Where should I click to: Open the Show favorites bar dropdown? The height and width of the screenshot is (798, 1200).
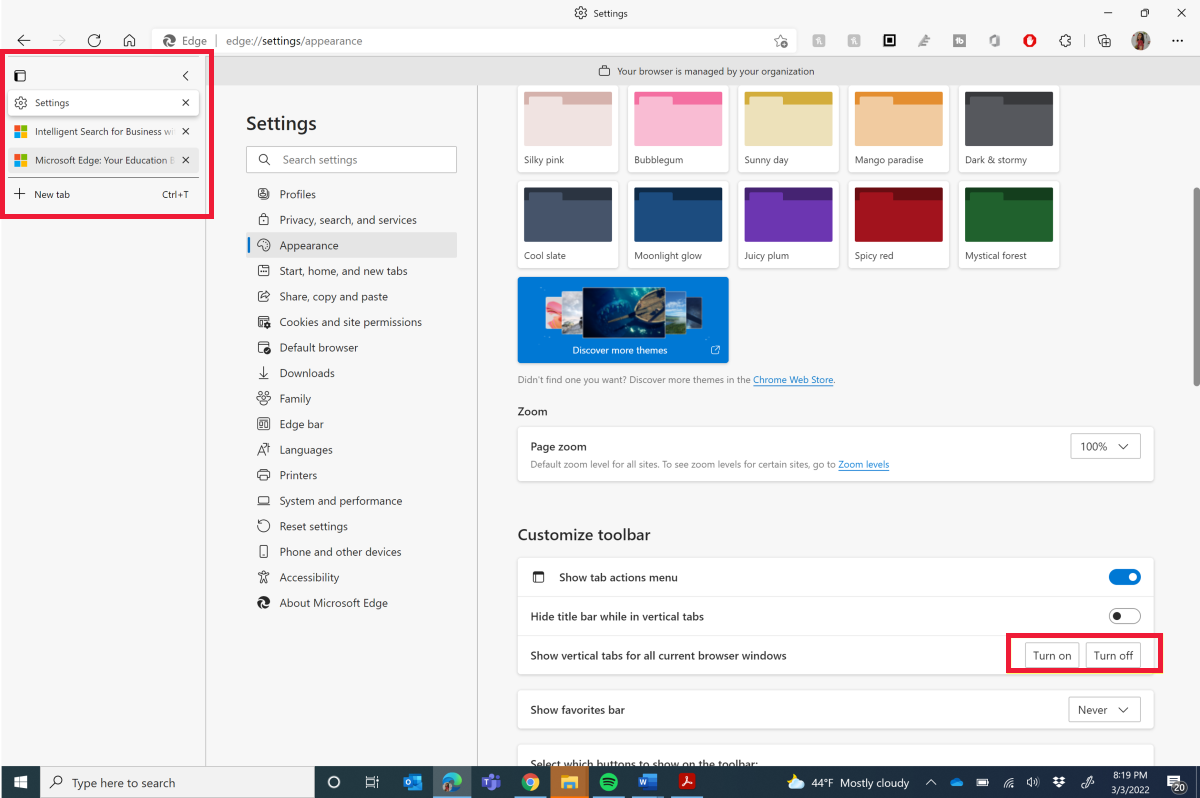pos(1104,709)
